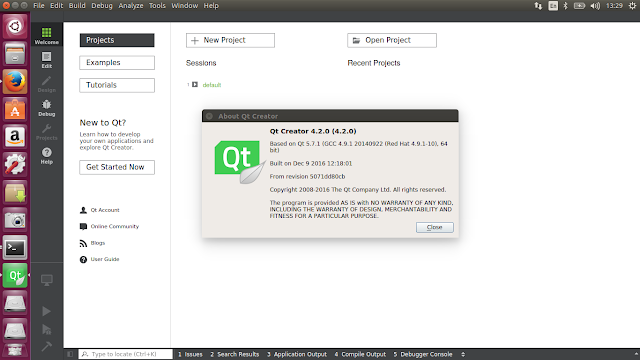This screenshot has width=640, height=360.
Task: Open the User Guide link
Action: click(105, 260)
